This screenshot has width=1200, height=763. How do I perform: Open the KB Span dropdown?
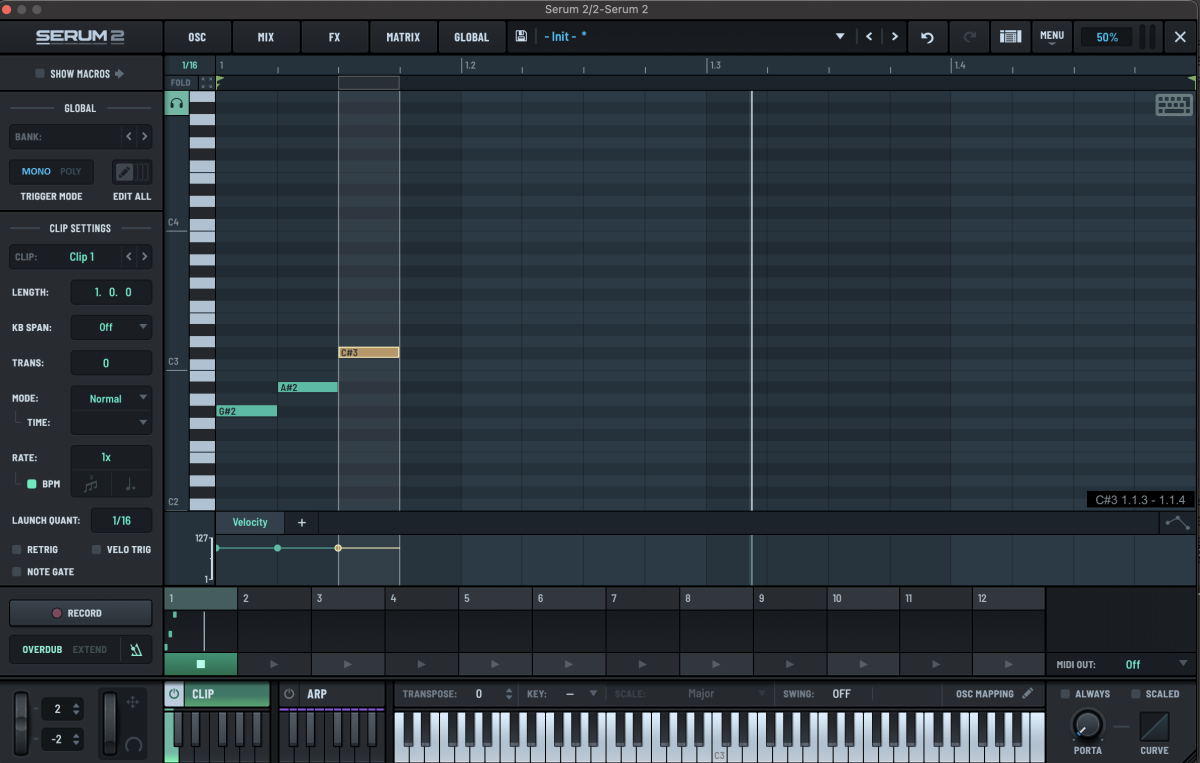[x=111, y=327]
